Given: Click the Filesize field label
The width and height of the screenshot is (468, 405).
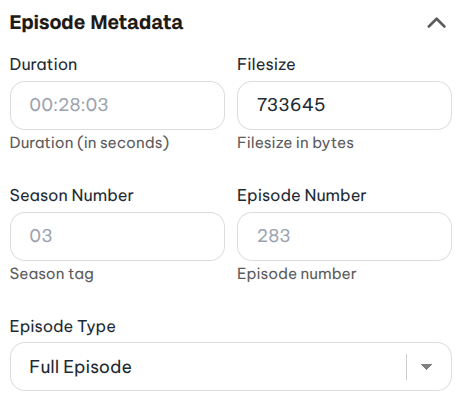Looking at the screenshot, I should pyautogui.click(x=266, y=64).
